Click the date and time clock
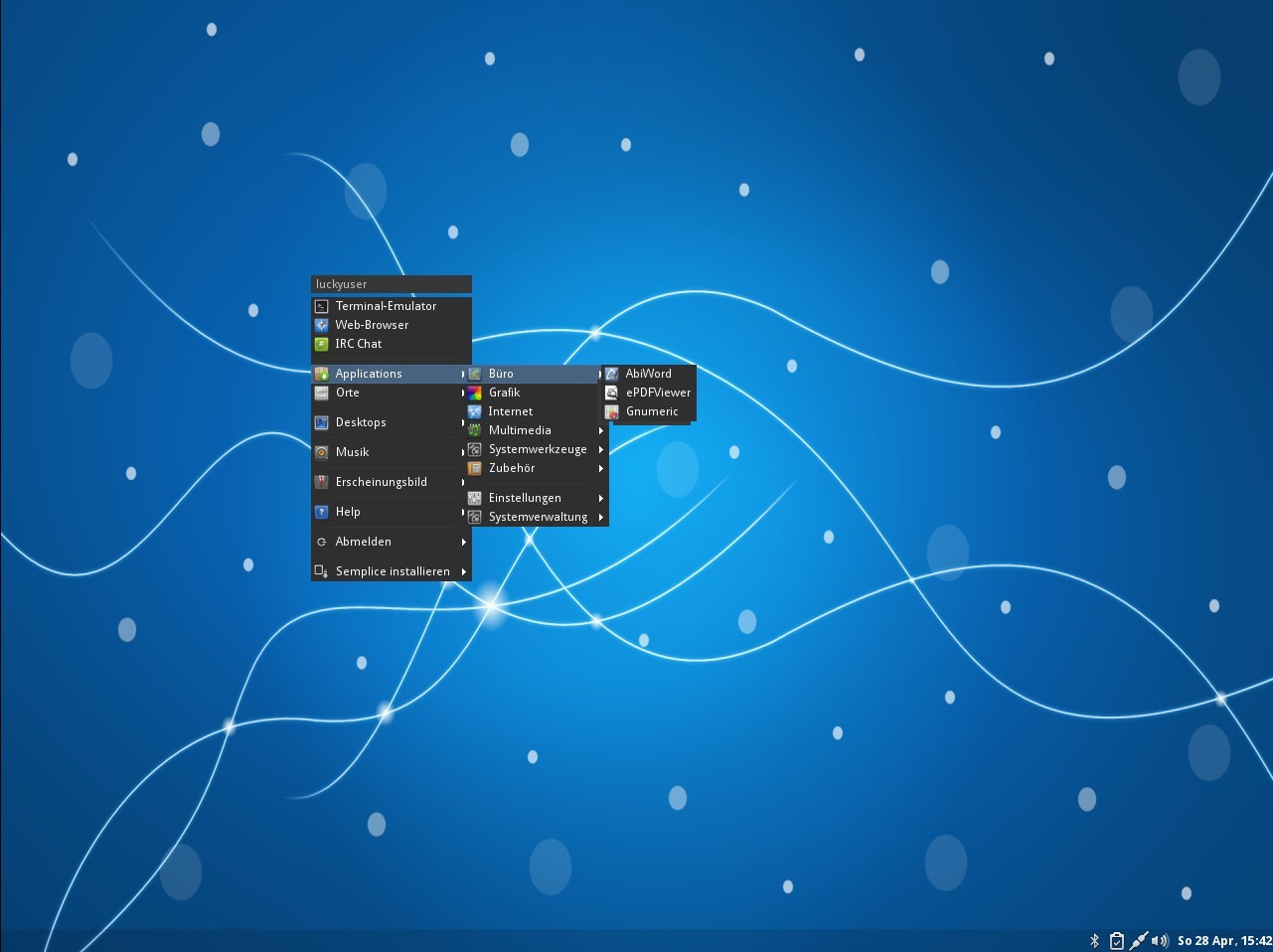This screenshot has width=1273, height=952. click(1223, 940)
